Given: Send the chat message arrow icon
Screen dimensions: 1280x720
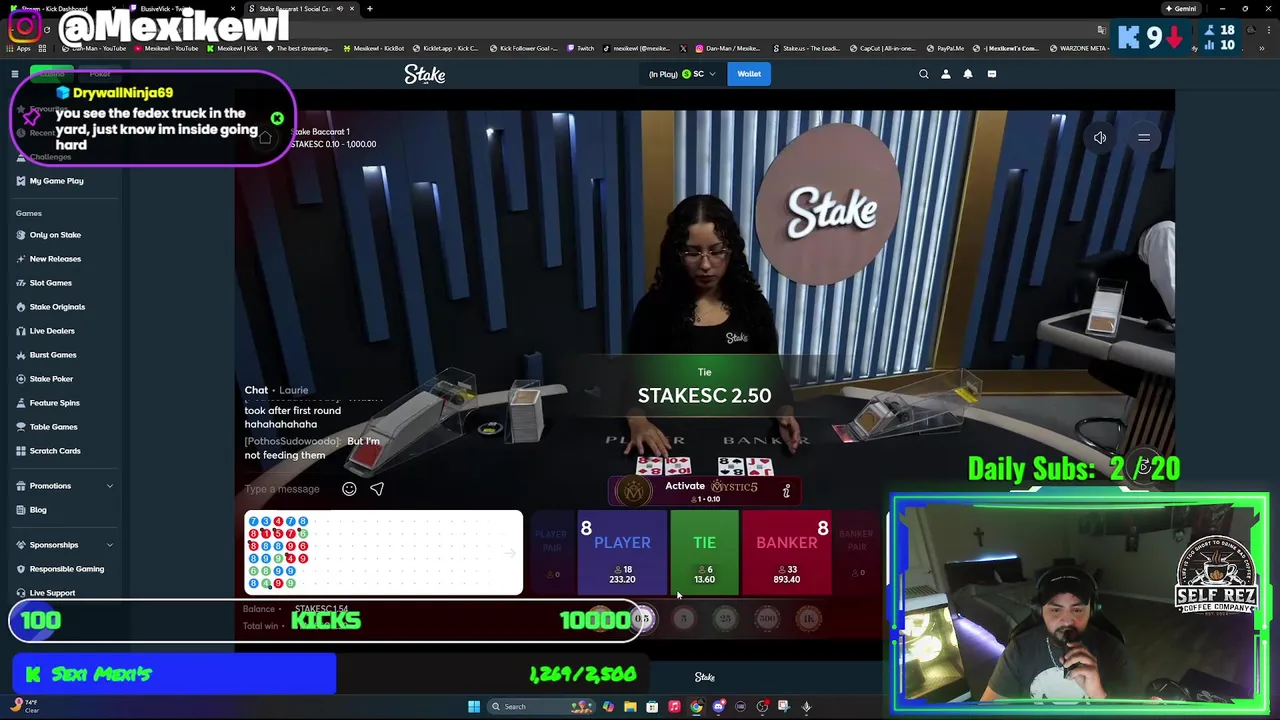Looking at the screenshot, I should pos(377,489).
